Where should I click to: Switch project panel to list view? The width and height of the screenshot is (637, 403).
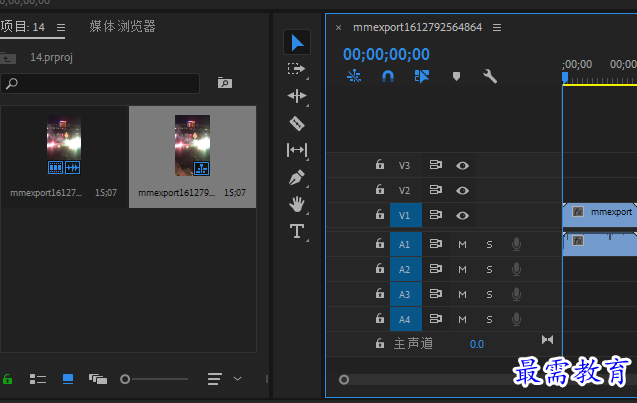point(38,379)
